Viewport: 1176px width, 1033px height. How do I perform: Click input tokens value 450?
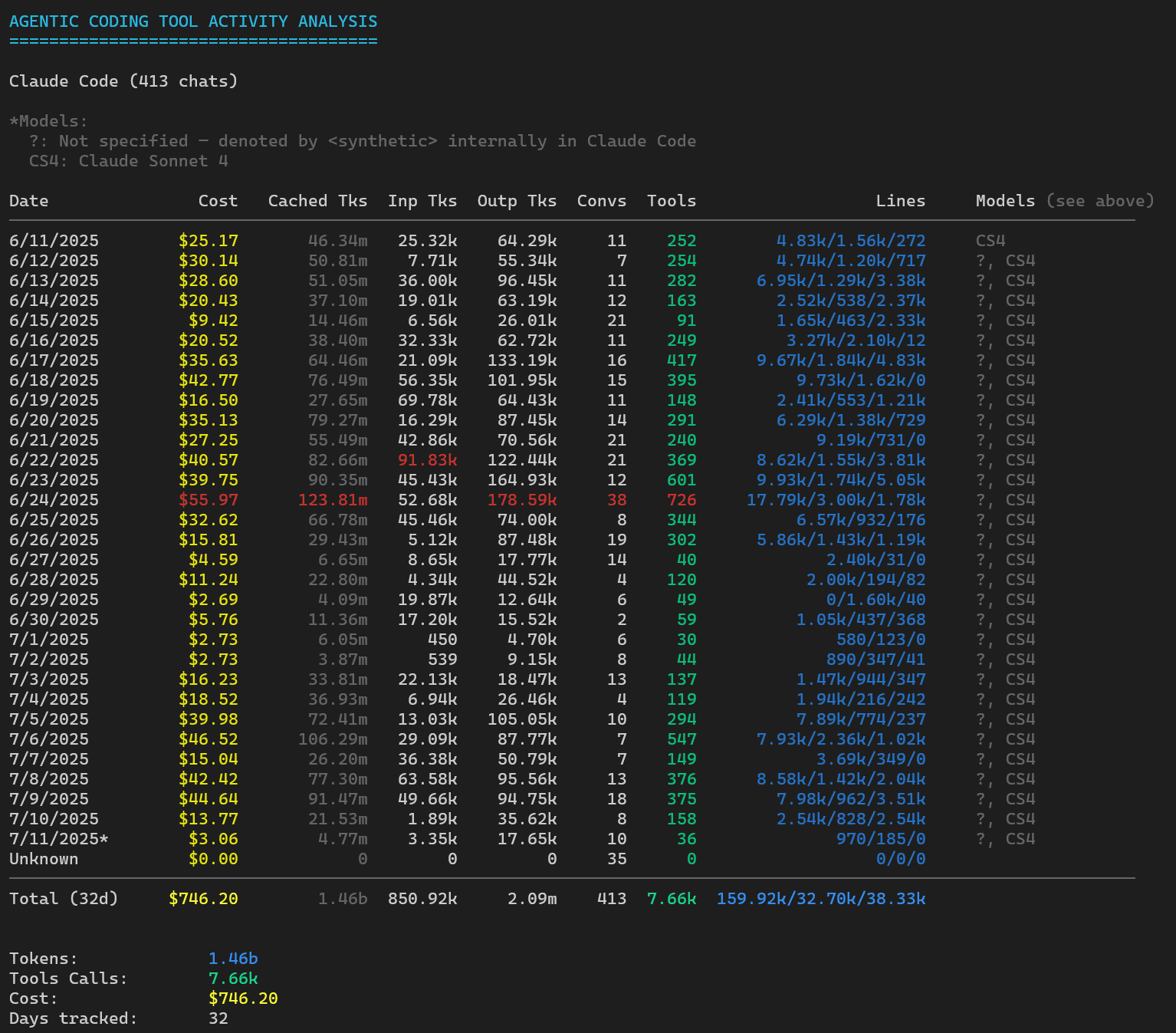[x=442, y=640]
